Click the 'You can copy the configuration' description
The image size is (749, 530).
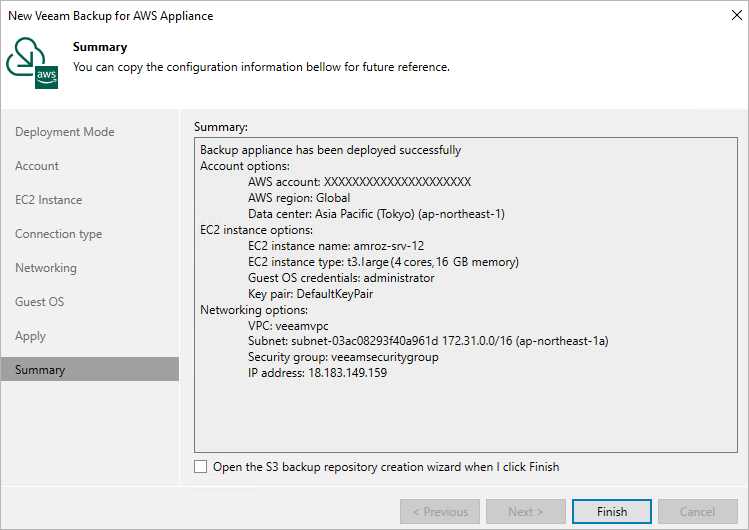pos(261,67)
